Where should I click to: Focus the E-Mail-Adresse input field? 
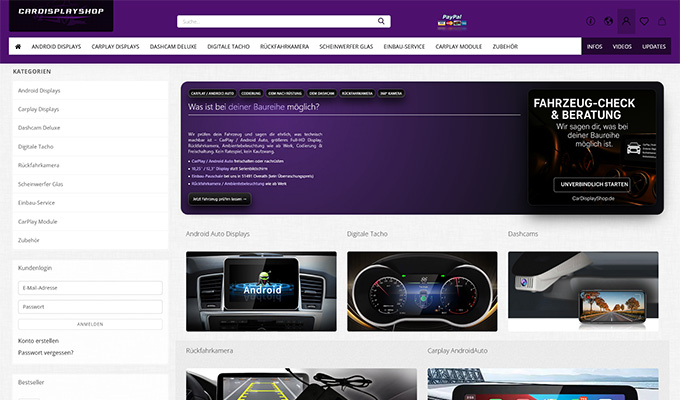click(90, 288)
